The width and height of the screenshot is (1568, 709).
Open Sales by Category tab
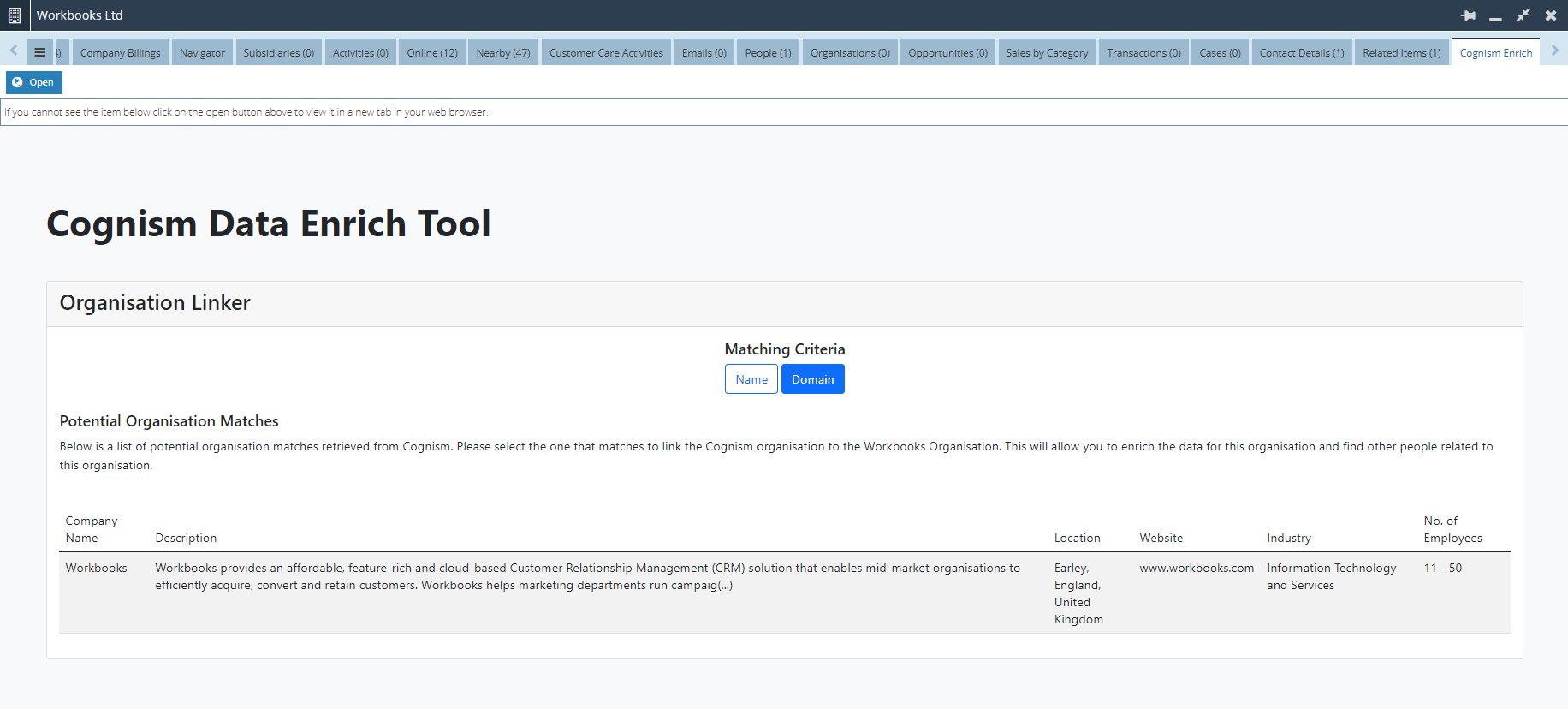(x=1047, y=52)
